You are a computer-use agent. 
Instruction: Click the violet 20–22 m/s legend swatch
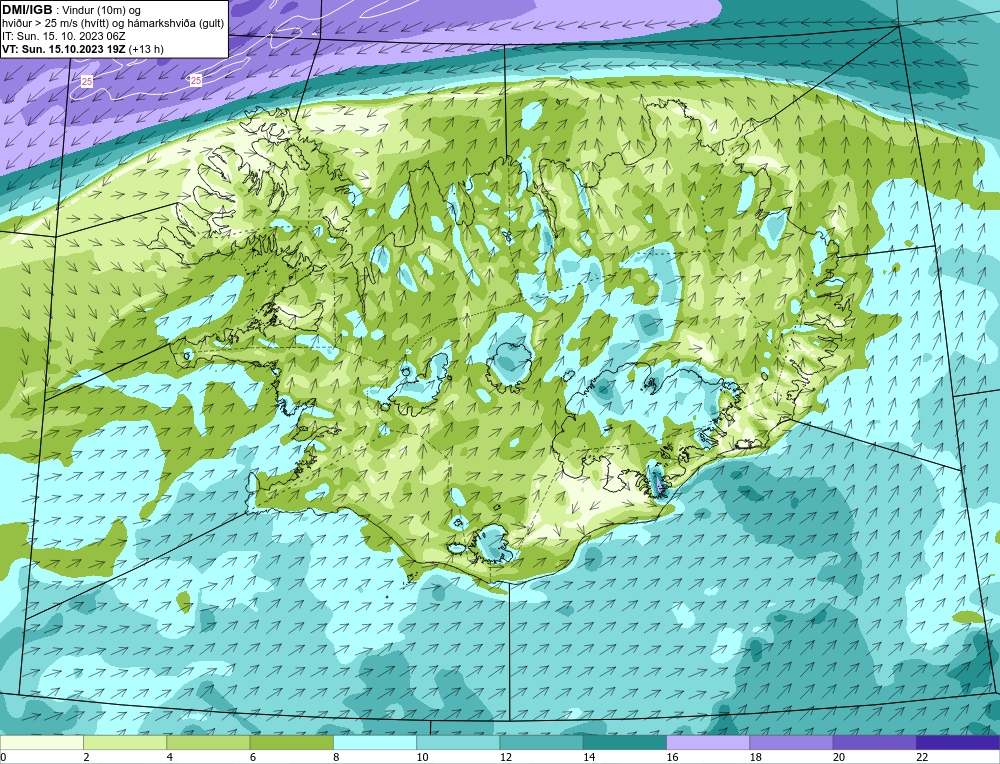874,743
